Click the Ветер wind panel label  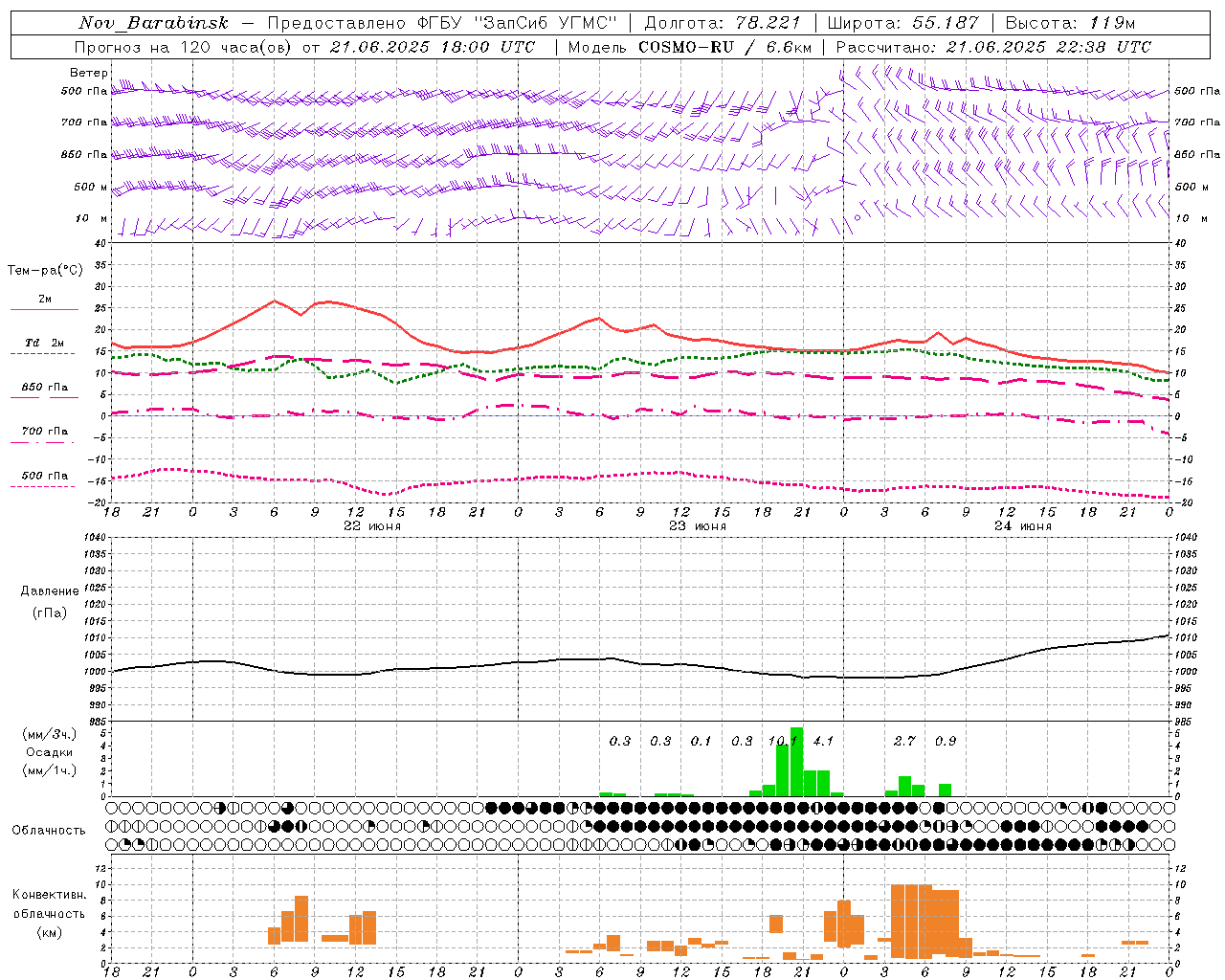[x=88, y=73]
